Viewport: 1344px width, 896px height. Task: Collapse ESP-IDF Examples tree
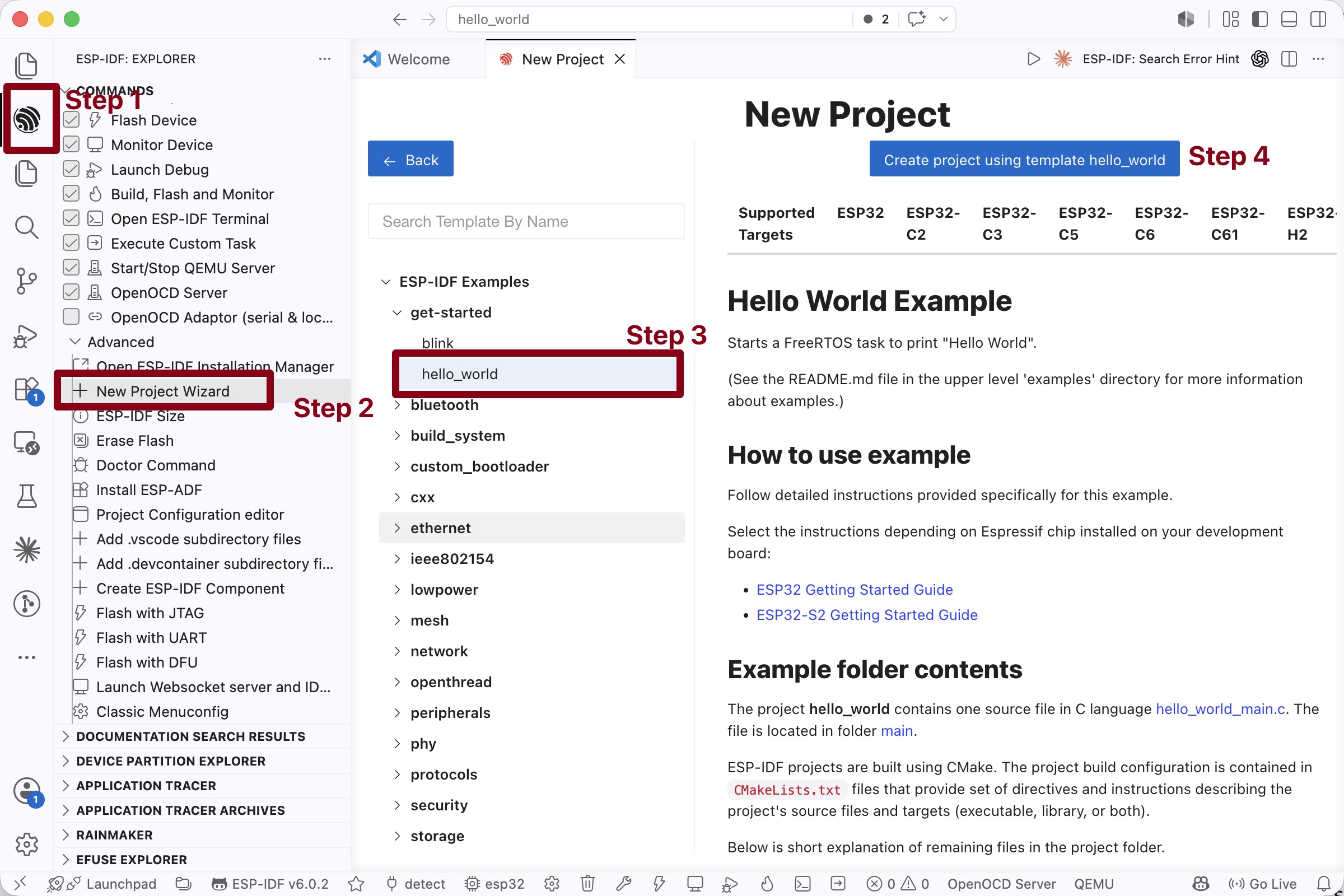point(386,282)
